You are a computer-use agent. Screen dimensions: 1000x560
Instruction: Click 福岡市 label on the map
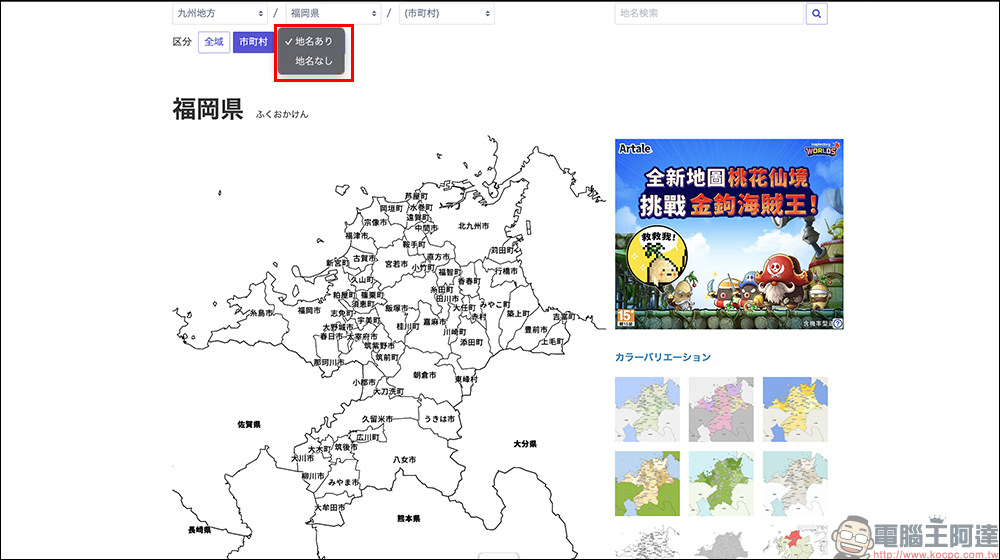click(x=309, y=311)
